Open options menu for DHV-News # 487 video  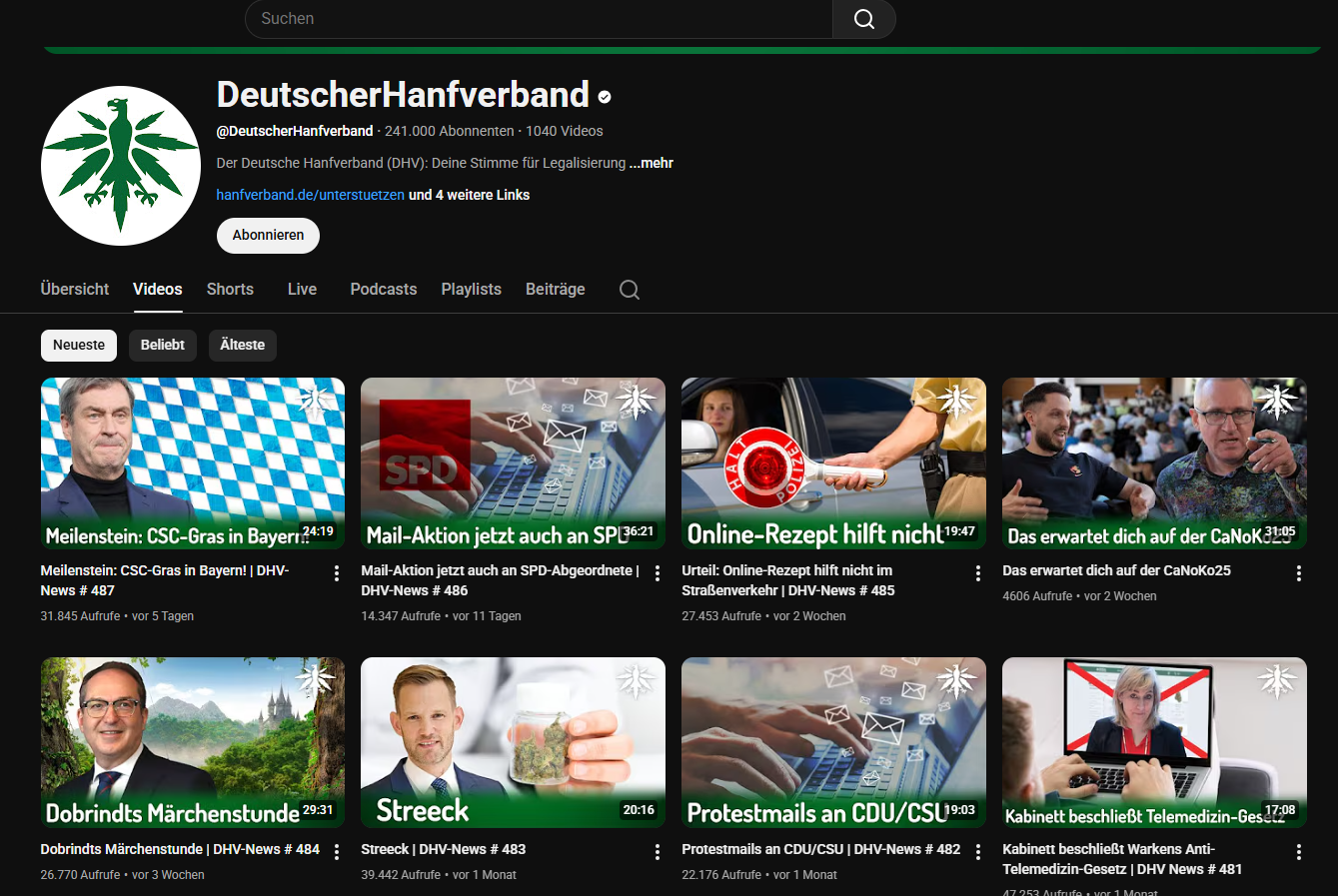tap(337, 573)
